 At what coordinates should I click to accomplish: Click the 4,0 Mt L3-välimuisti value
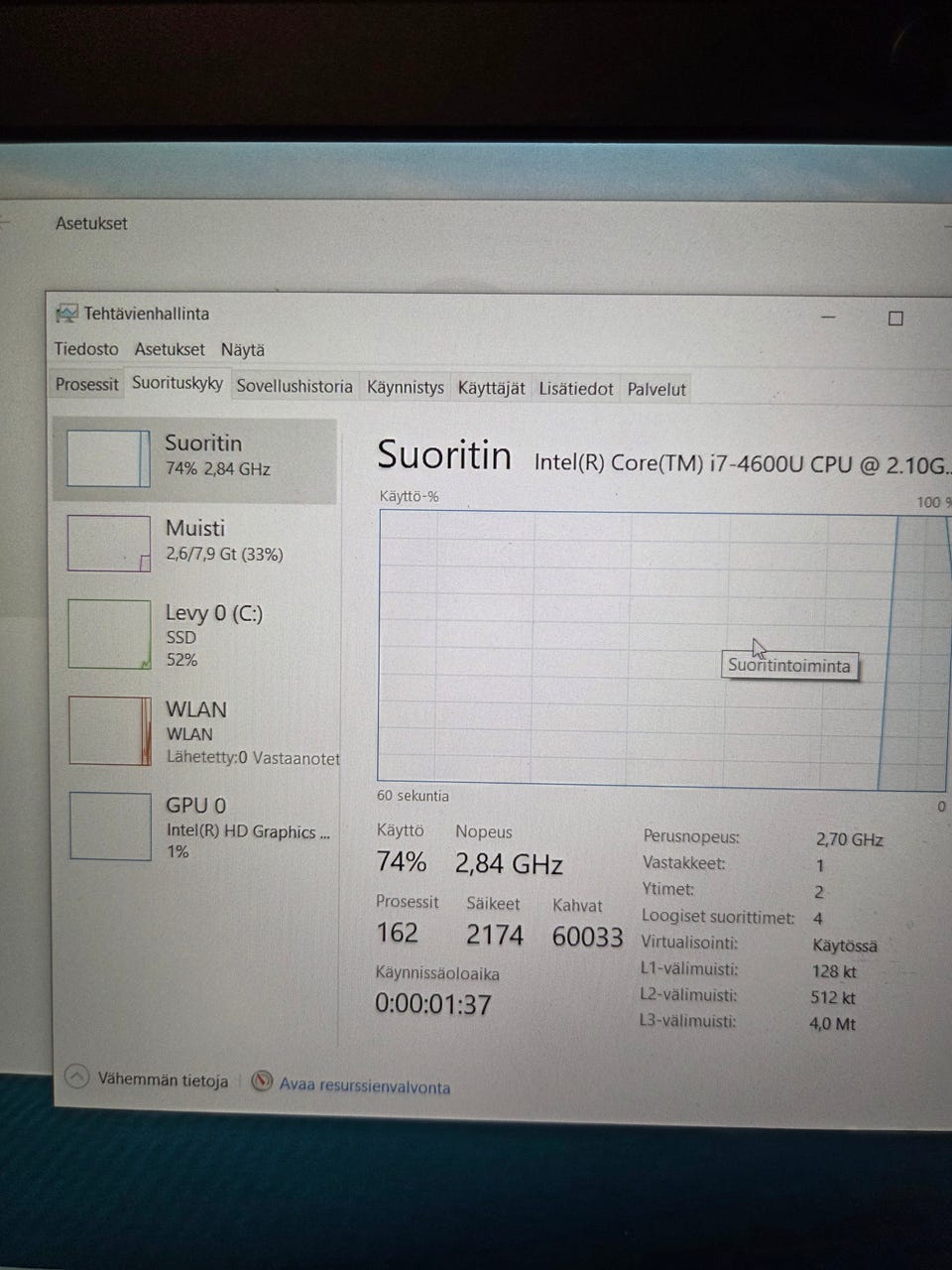tap(832, 1024)
